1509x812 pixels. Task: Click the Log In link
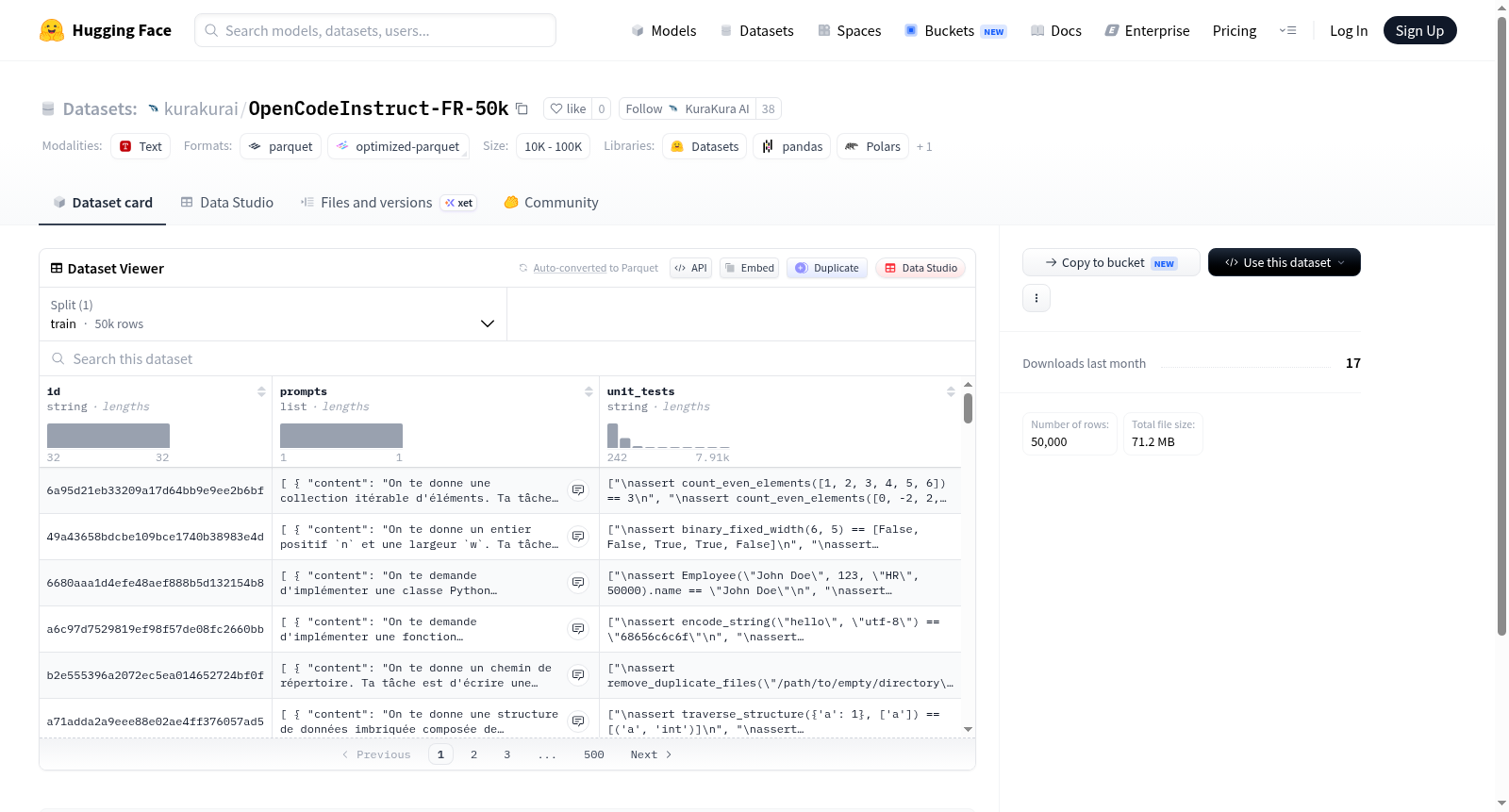pos(1349,30)
